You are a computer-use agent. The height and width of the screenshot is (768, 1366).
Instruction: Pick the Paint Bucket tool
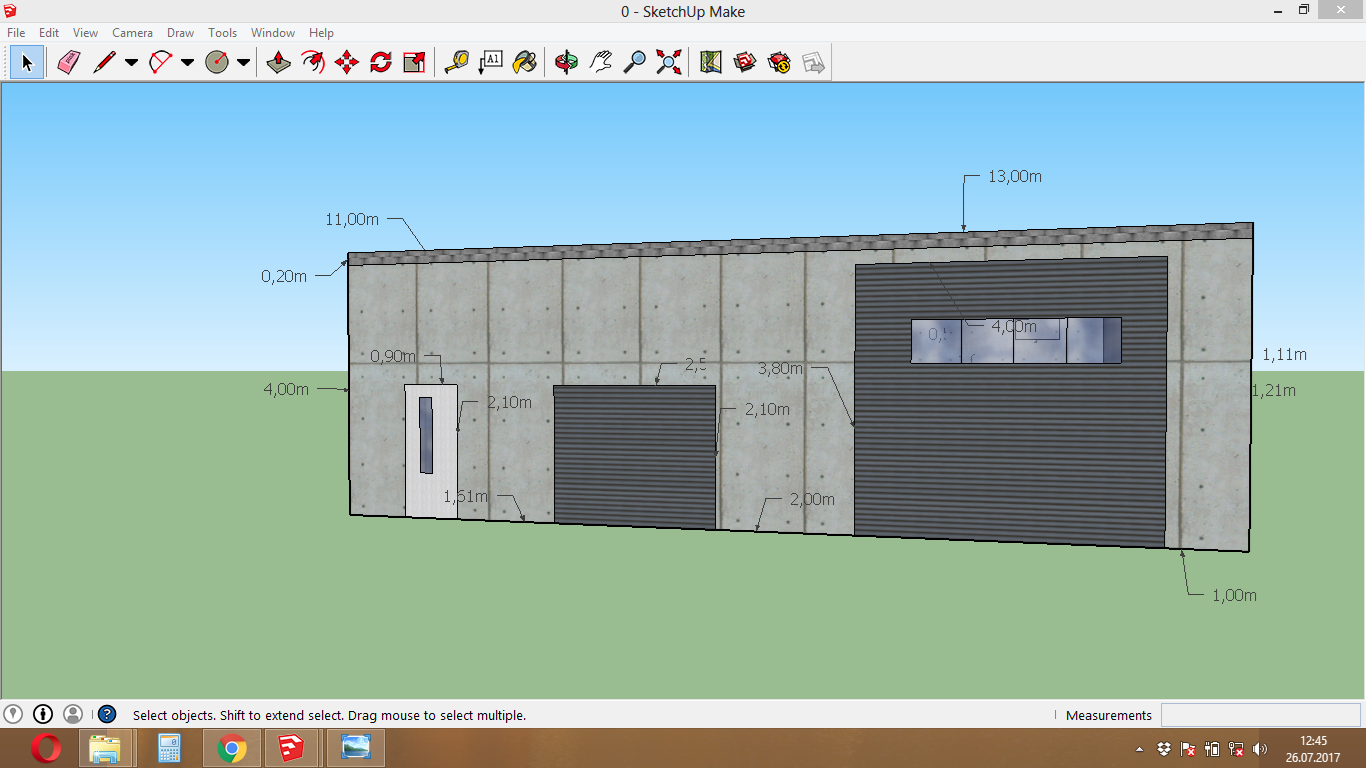tap(524, 63)
